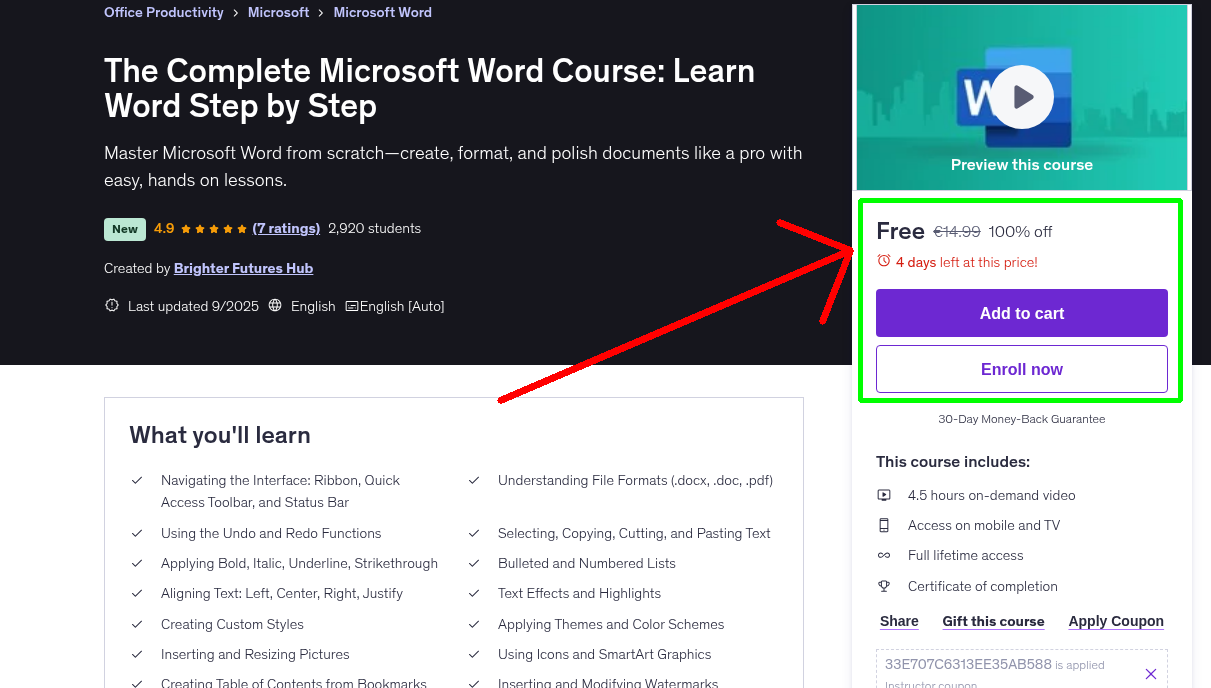This screenshot has width=1211, height=688.
Task: Open the (7 ratings) link
Action: point(286,228)
